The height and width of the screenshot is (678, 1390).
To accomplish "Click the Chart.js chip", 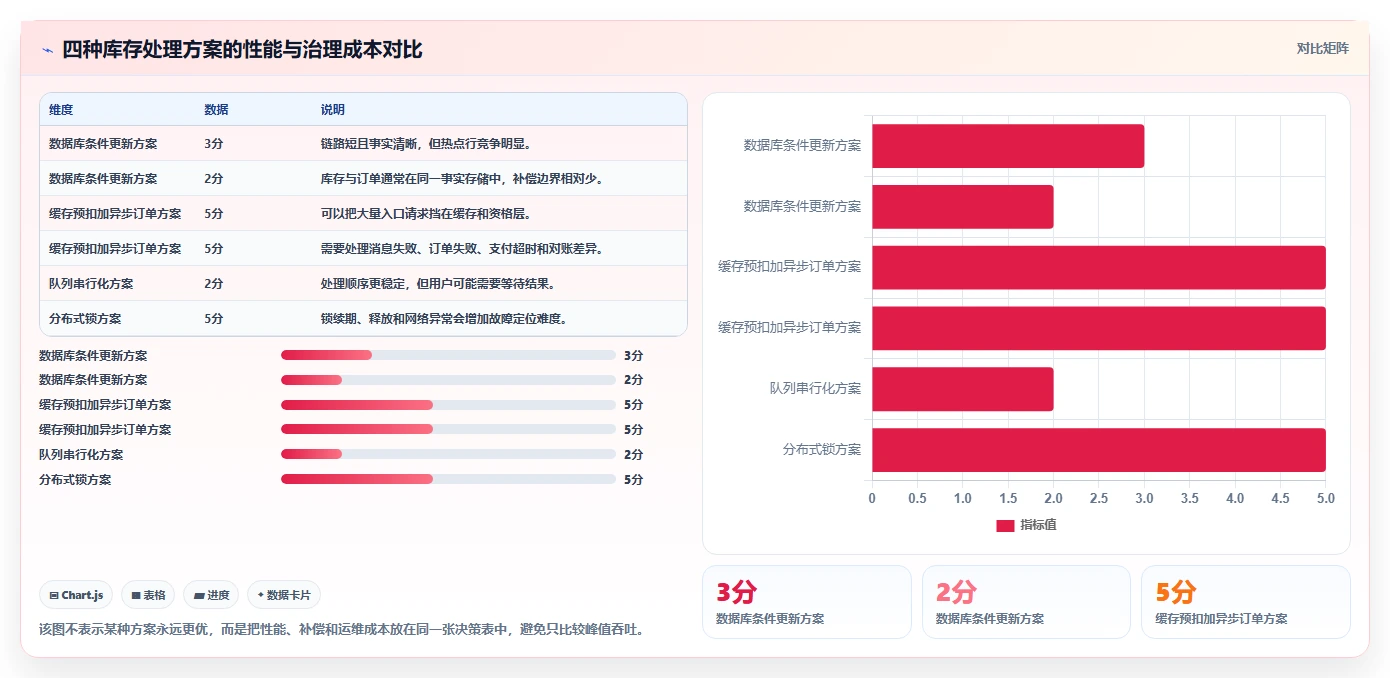I will pos(76,595).
